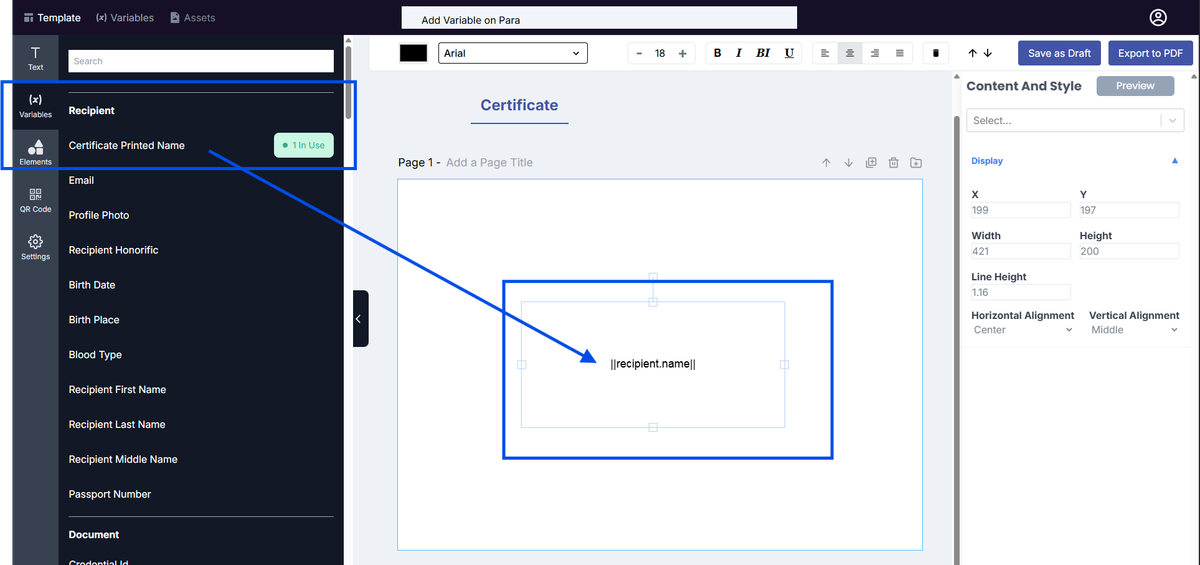Switch to the Variables top tab
The width and height of the screenshot is (1200, 565).
point(125,17)
